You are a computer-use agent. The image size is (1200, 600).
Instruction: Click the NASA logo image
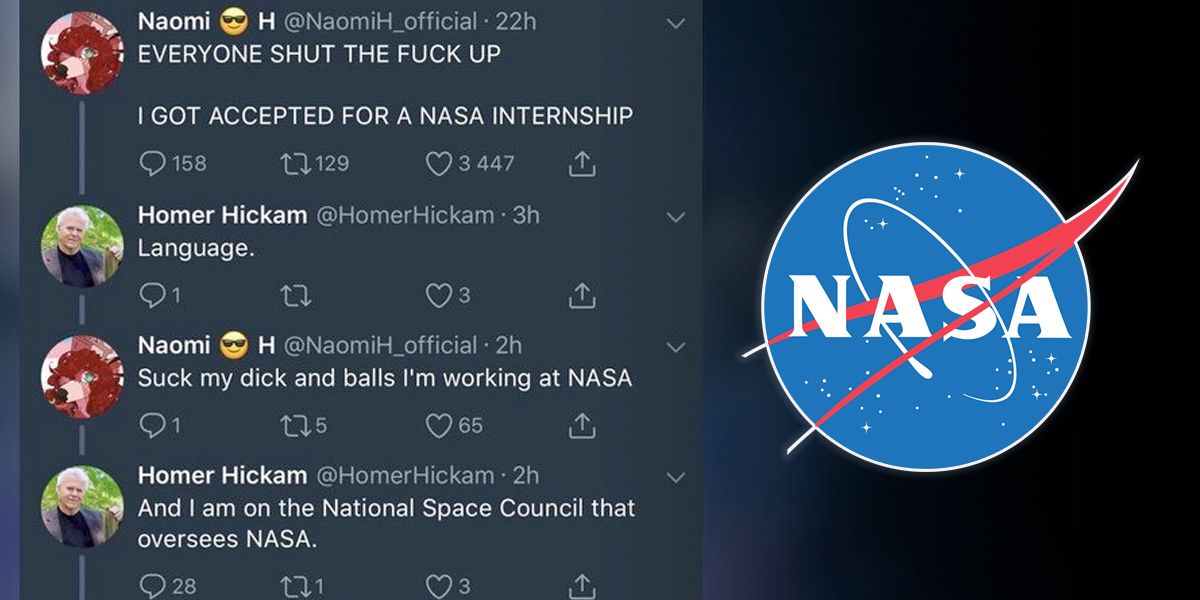click(x=925, y=305)
